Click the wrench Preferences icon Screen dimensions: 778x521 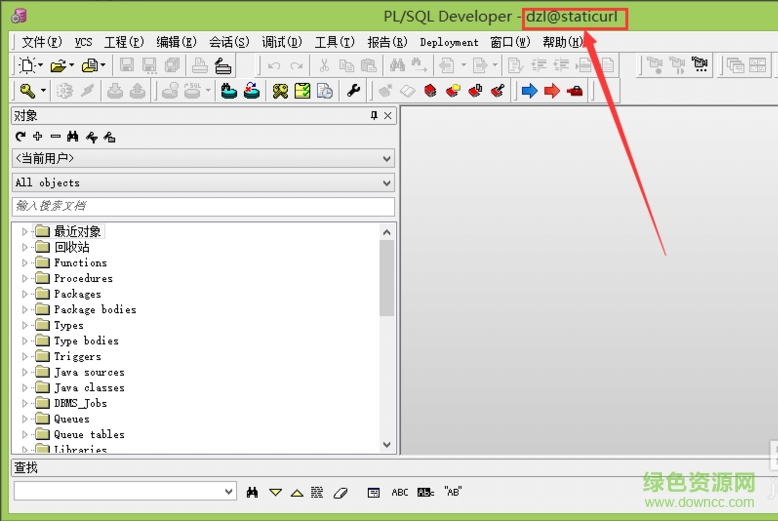coord(353,91)
